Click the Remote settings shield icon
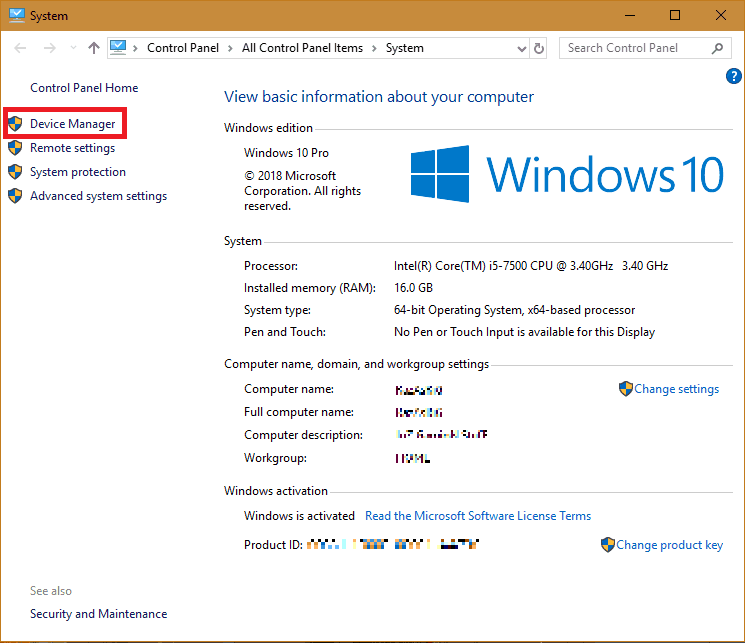Screen dimensions: 745x643 tap(15, 148)
